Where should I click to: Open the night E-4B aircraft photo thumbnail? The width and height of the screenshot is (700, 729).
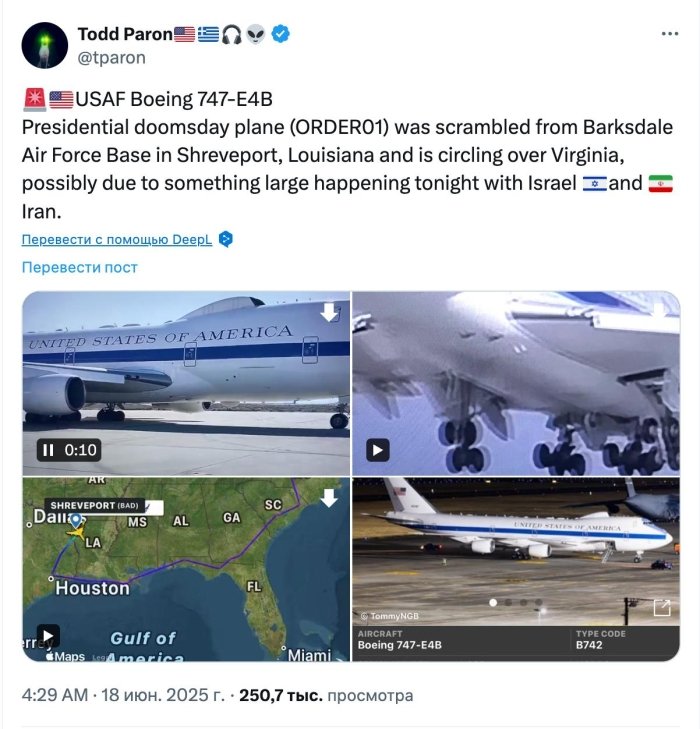point(516,551)
